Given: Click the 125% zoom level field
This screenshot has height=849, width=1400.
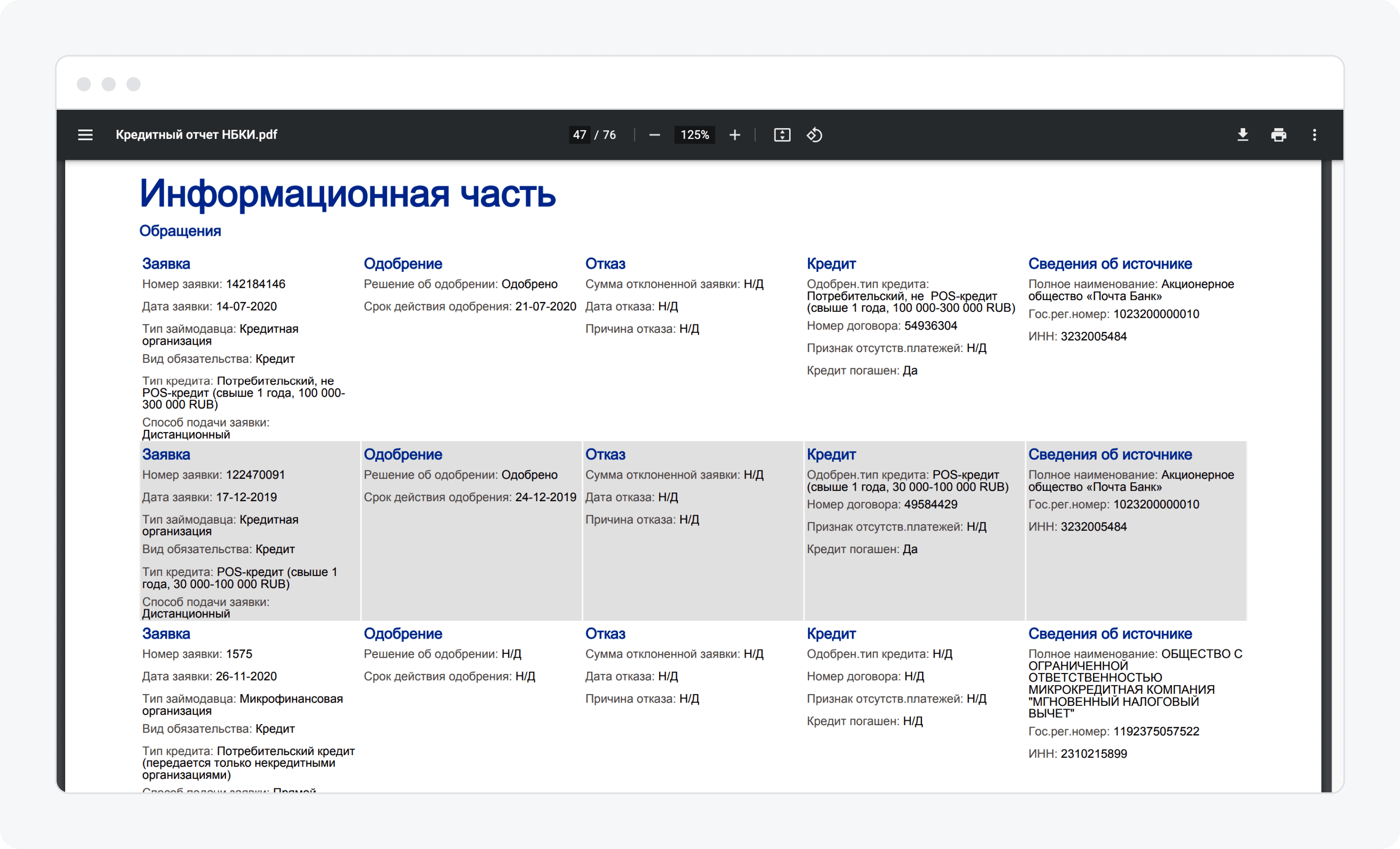Looking at the screenshot, I should [694, 135].
